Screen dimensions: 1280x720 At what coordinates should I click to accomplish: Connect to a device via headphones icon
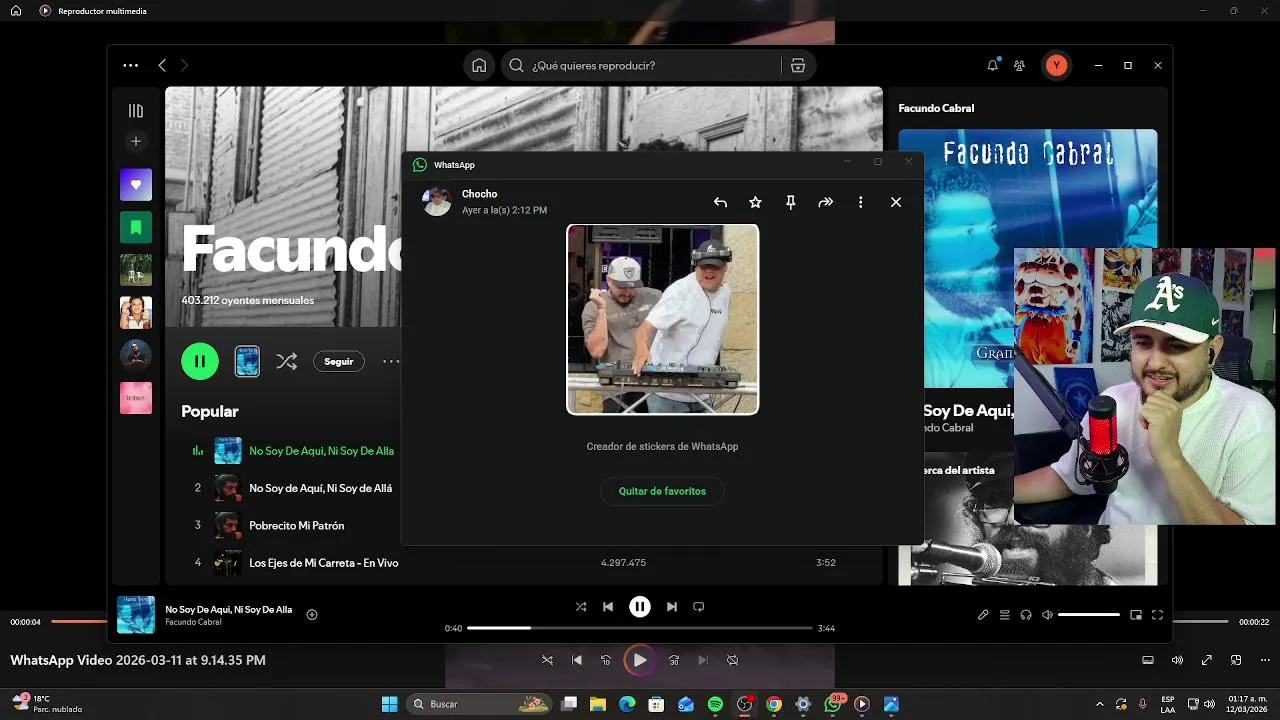point(1026,615)
